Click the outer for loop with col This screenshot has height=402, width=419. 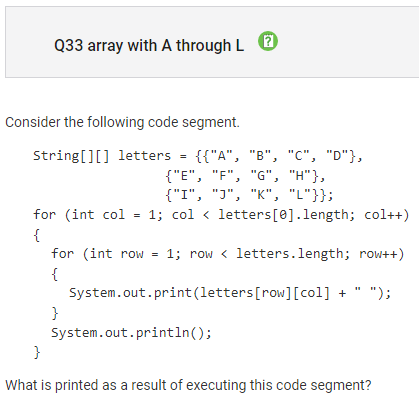click(221, 215)
